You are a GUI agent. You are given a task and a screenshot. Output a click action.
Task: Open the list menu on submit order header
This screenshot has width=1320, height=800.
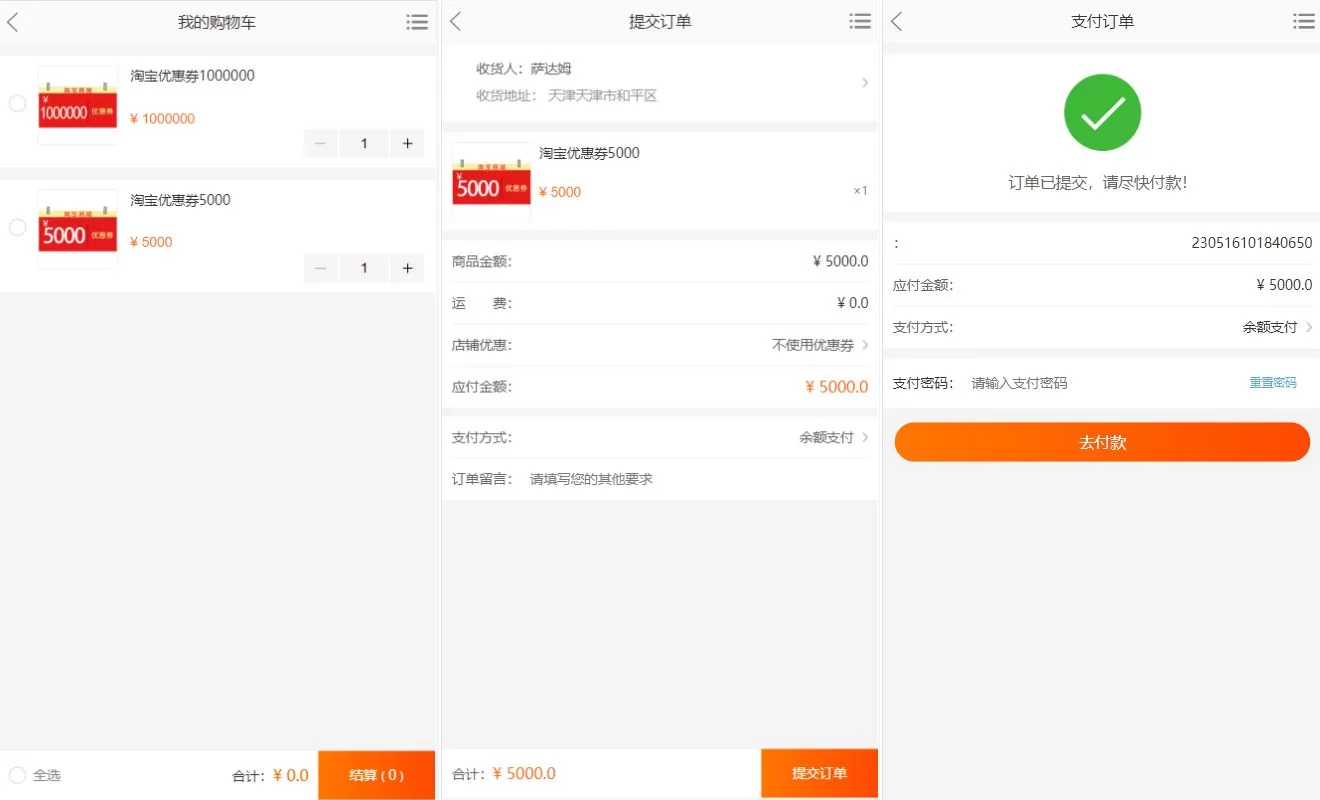click(x=859, y=22)
